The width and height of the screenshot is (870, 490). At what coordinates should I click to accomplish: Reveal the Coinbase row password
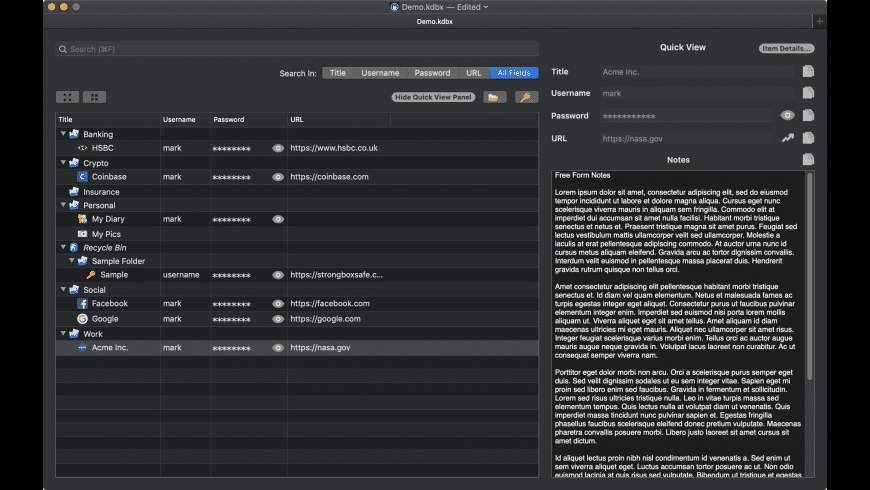(x=278, y=177)
